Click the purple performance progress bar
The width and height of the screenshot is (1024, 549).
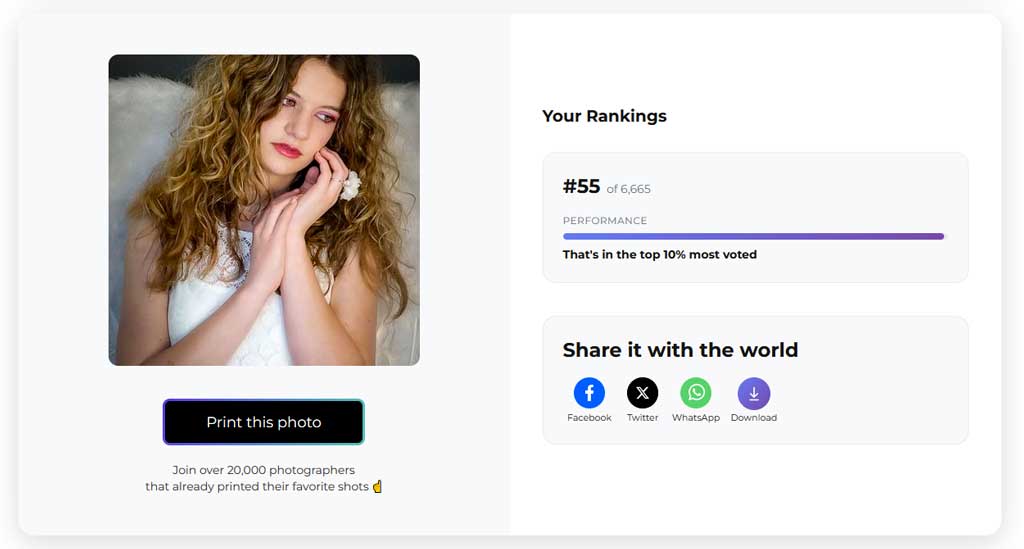point(753,237)
